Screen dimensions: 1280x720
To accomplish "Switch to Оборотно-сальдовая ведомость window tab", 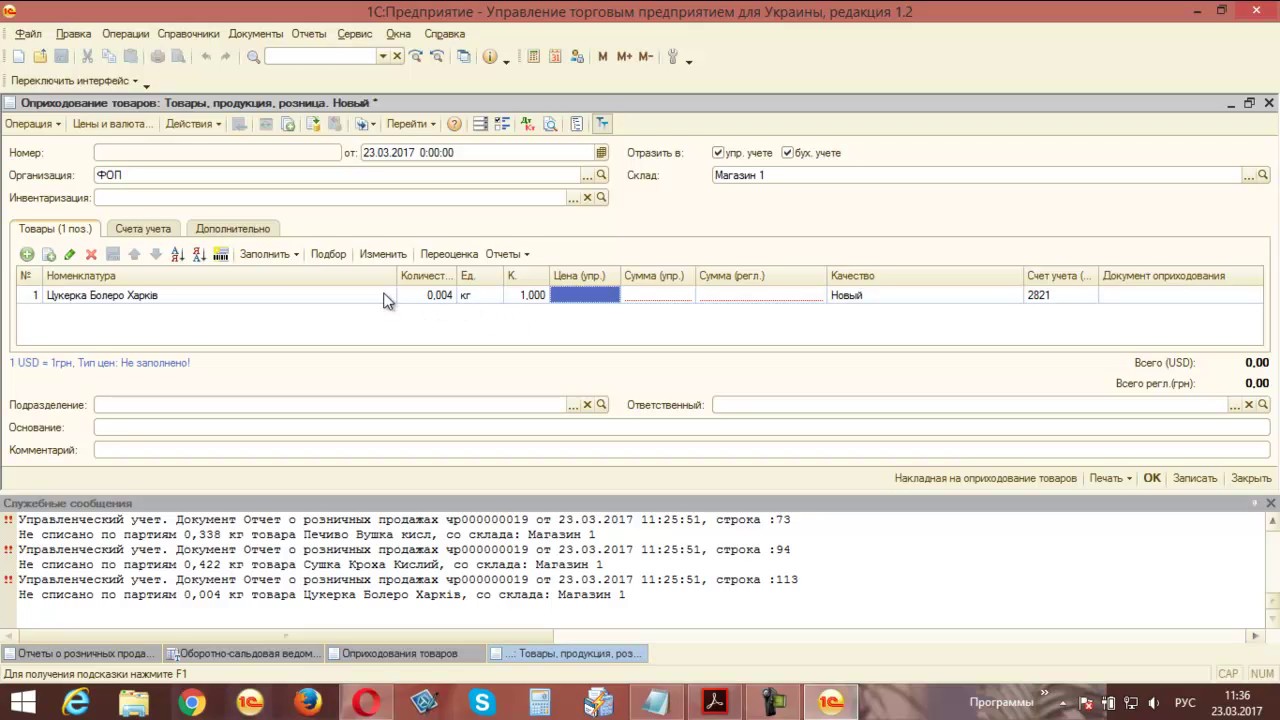I will tap(245, 654).
